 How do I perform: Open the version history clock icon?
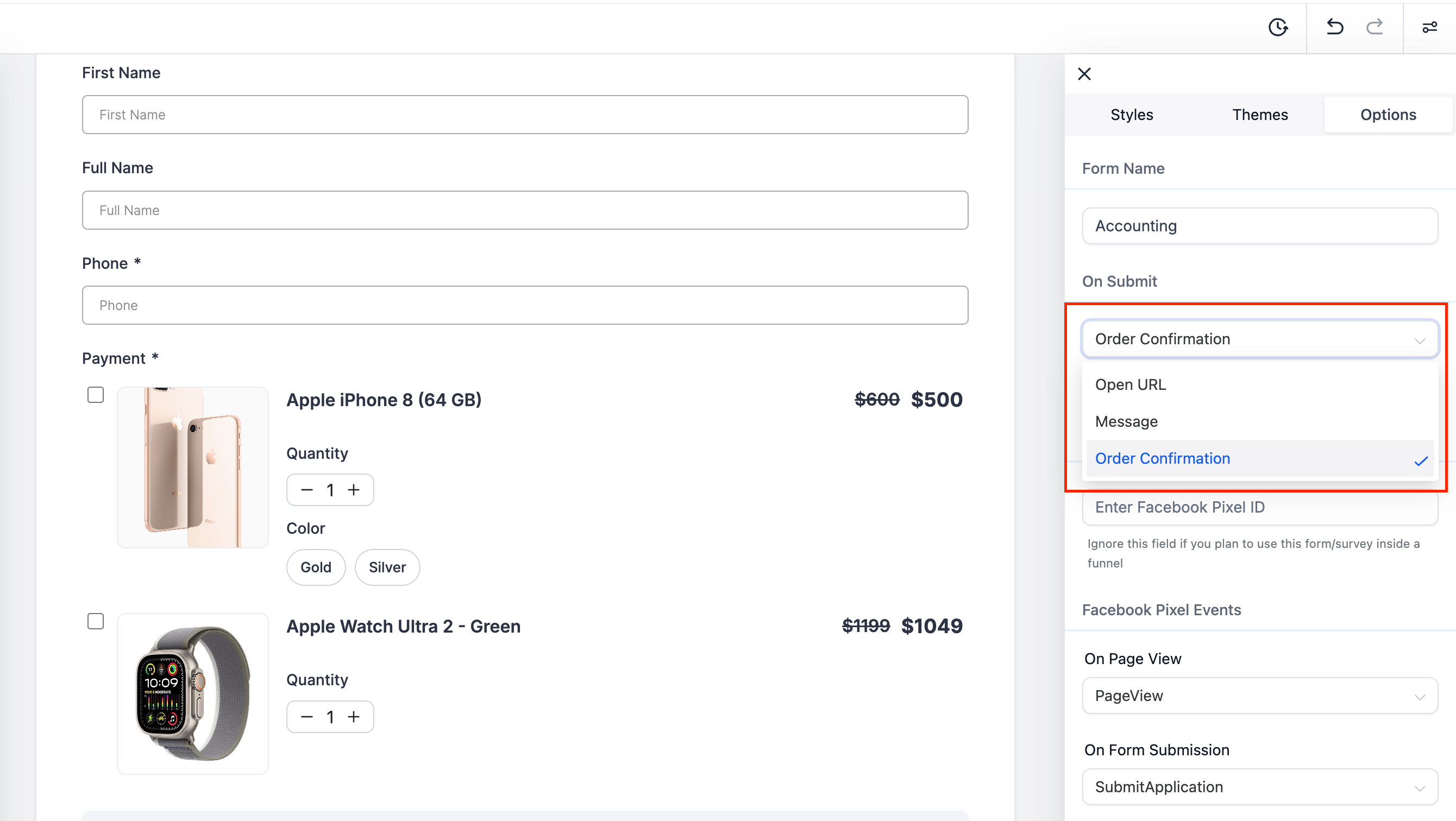(x=1277, y=27)
